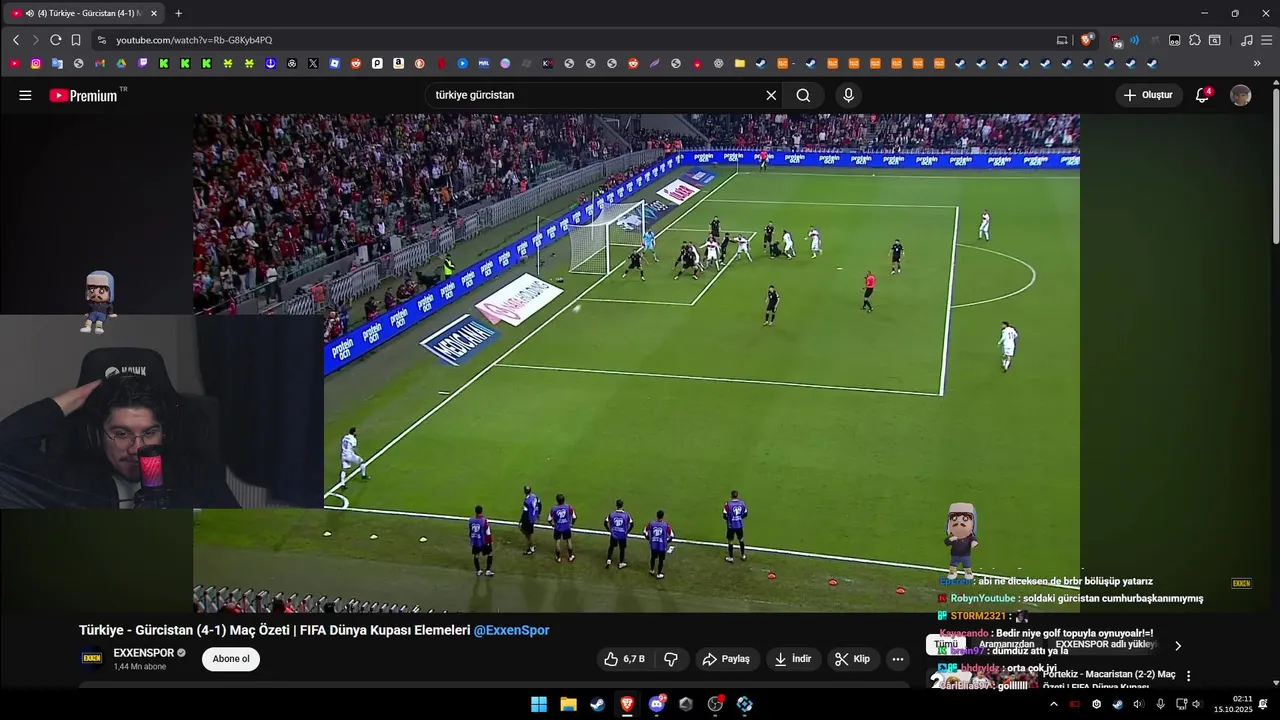Open the Windows Start menu
Screen dimensions: 1280x720
click(539, 704)
